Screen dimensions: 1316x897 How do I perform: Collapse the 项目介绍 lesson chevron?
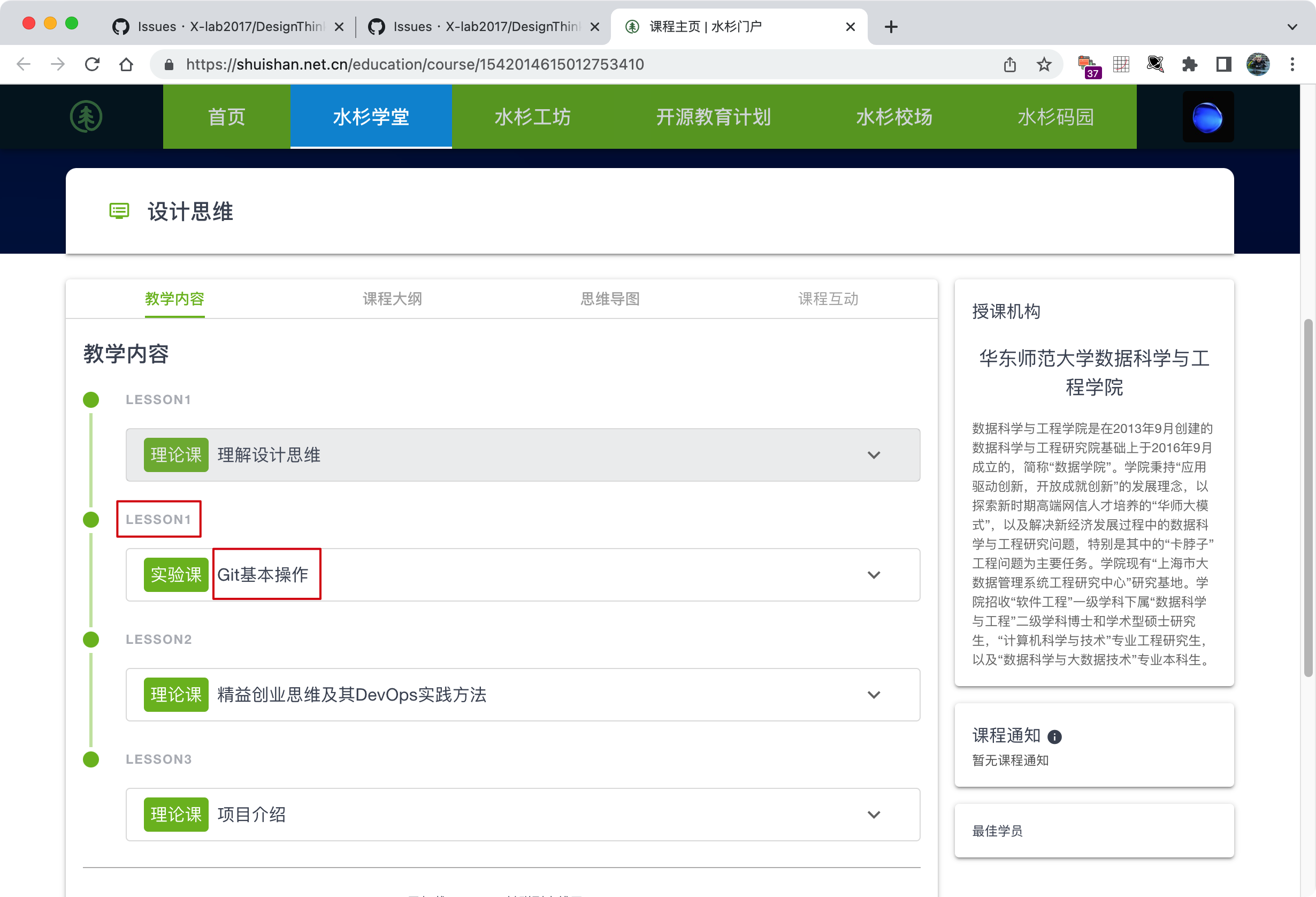point(874,815)
